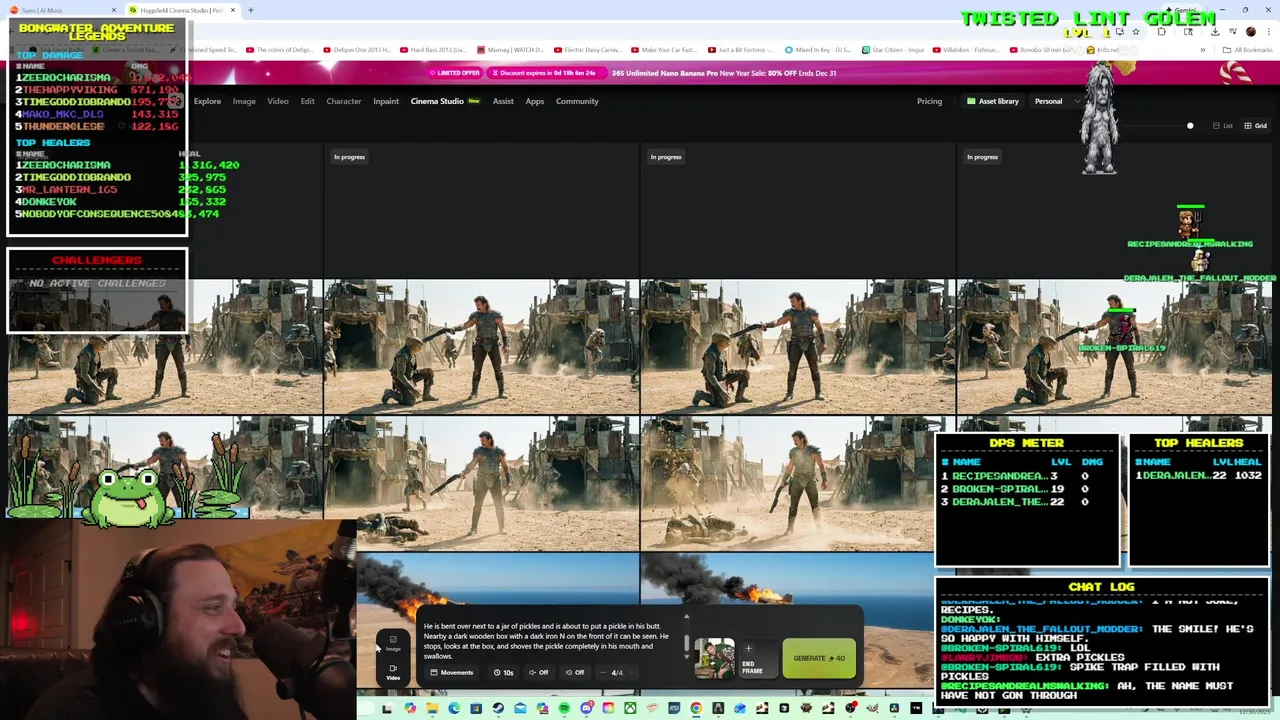Image resolution: width=1280 pixels, height=720 pixels.
Task: Open the Character section
Action: pyautogui.click(x=344, y=101)
